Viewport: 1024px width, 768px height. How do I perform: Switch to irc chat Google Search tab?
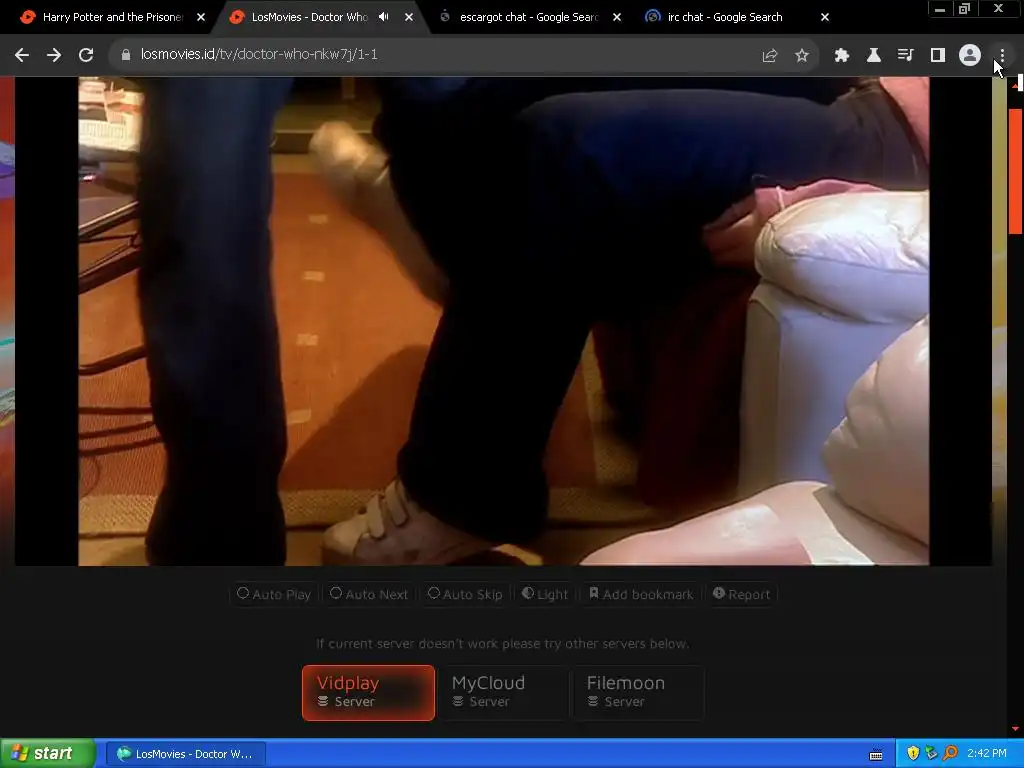click(725, 17)
